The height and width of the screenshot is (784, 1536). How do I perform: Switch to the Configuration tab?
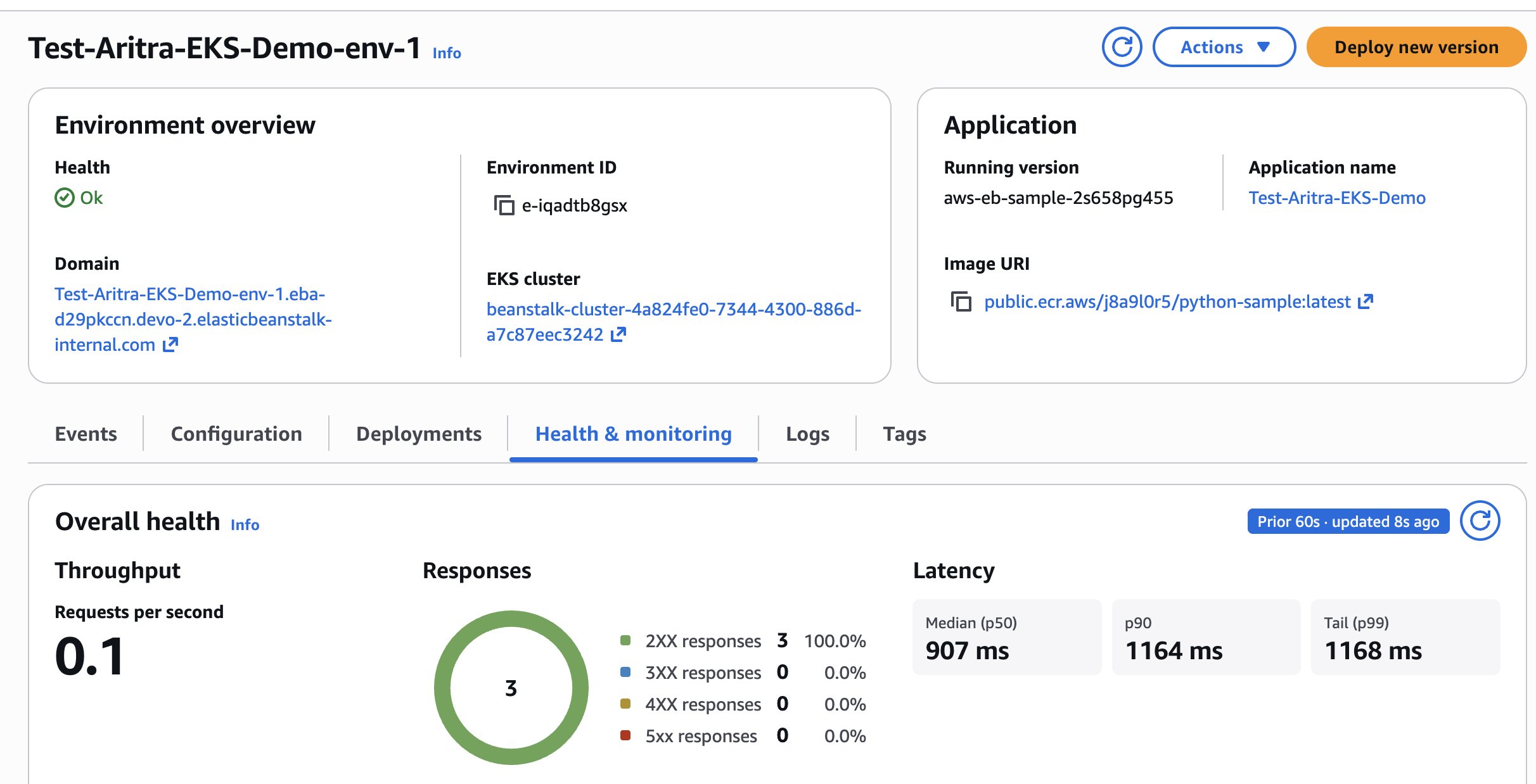(236, 434)
